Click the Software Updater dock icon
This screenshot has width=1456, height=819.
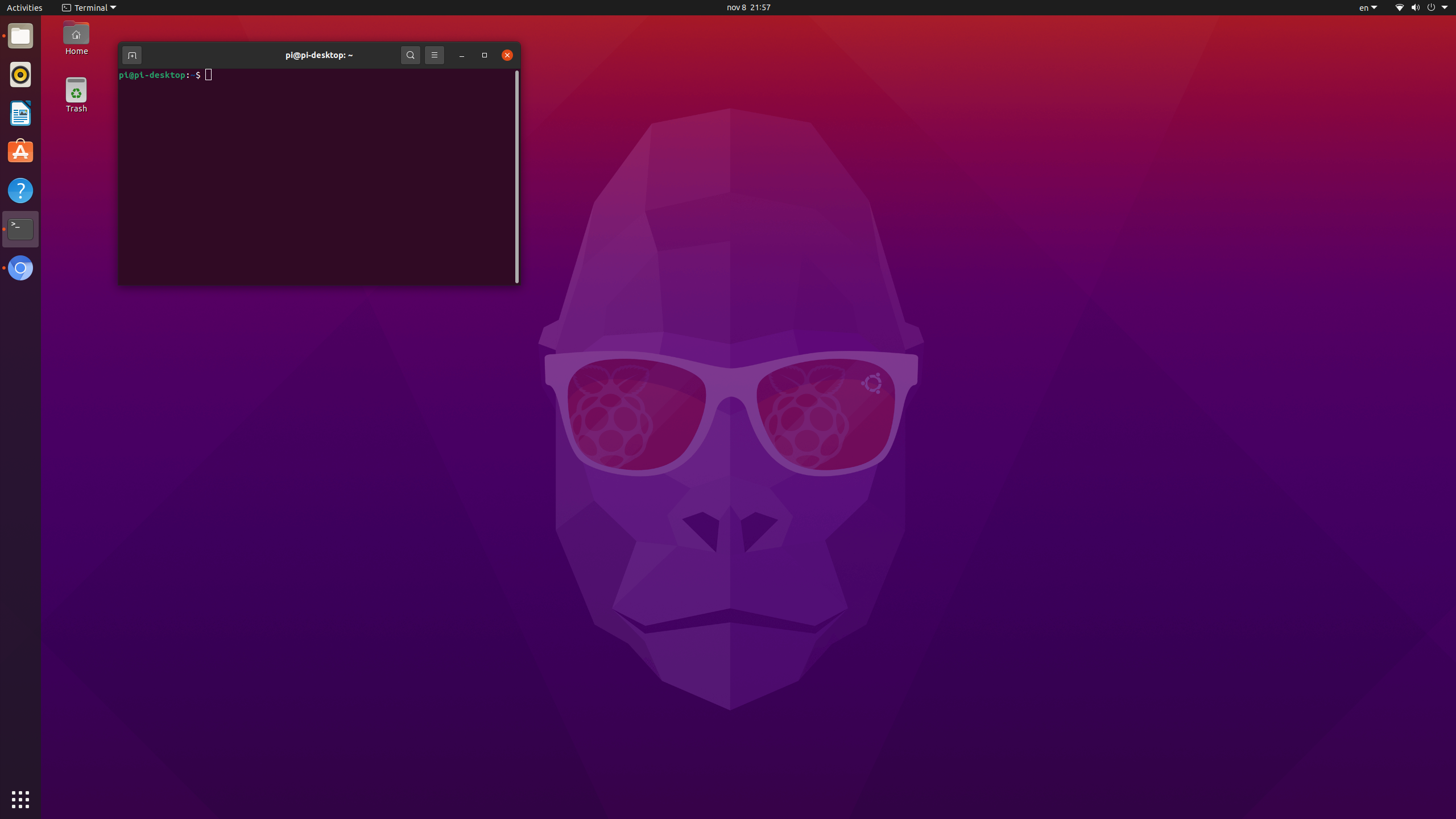[20, 151]
